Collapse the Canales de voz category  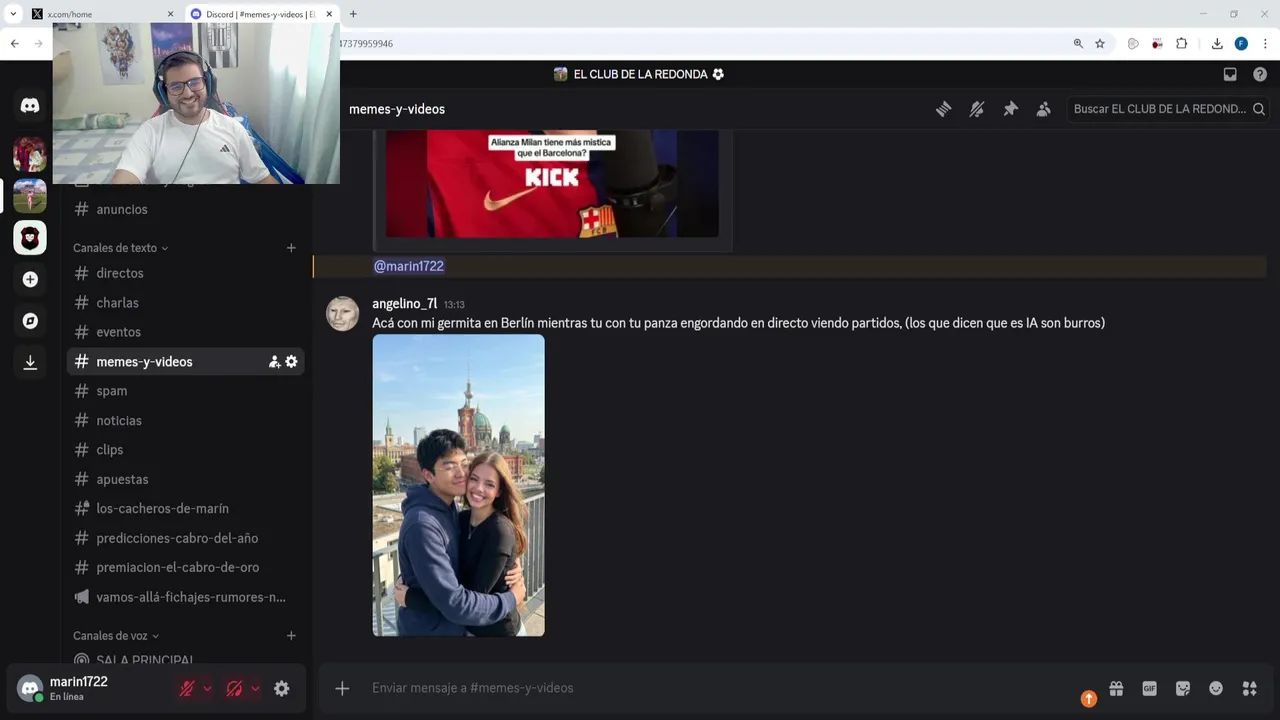pos(116,636)
